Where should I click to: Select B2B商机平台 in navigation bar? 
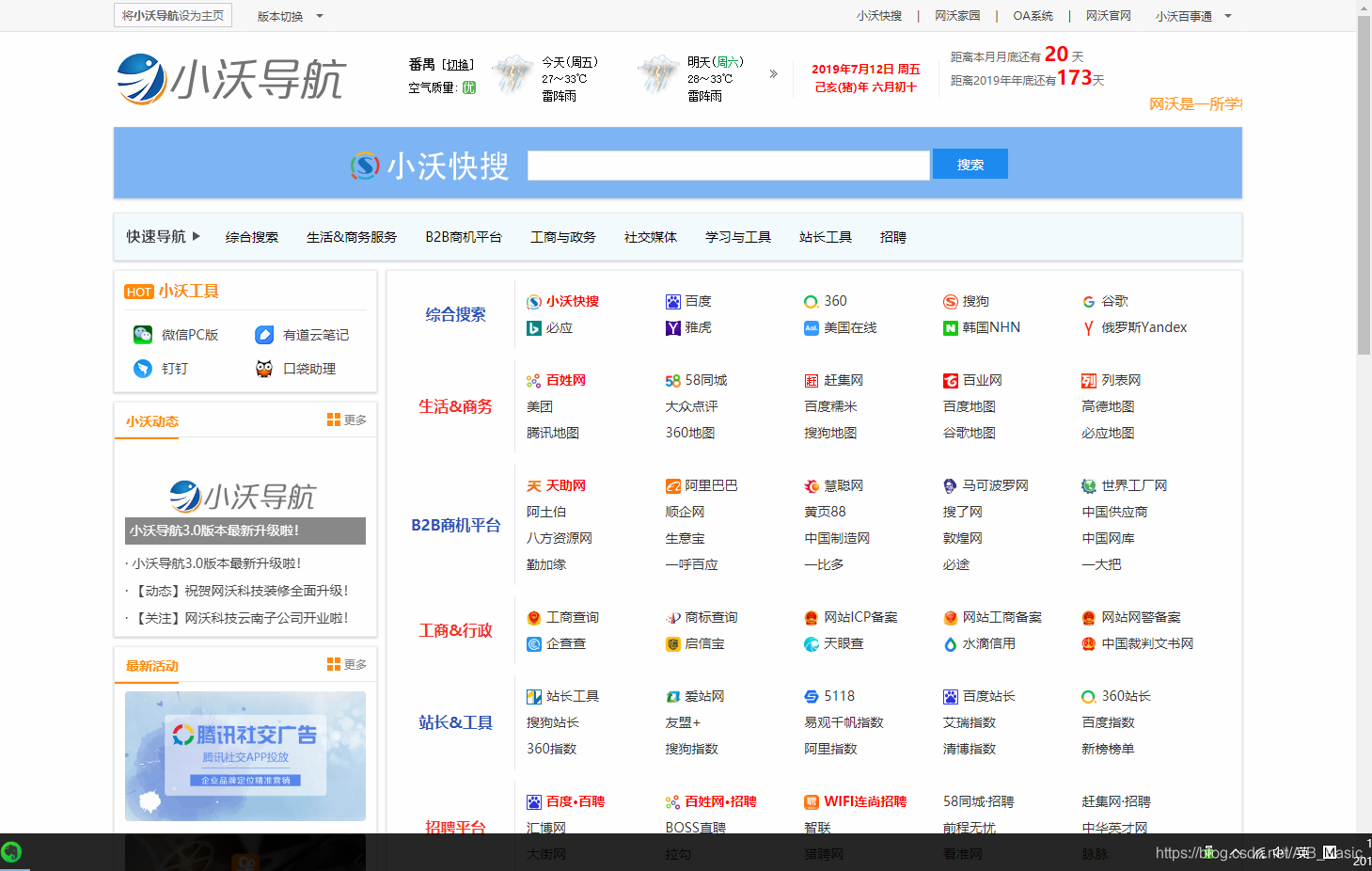coord(464,237)
